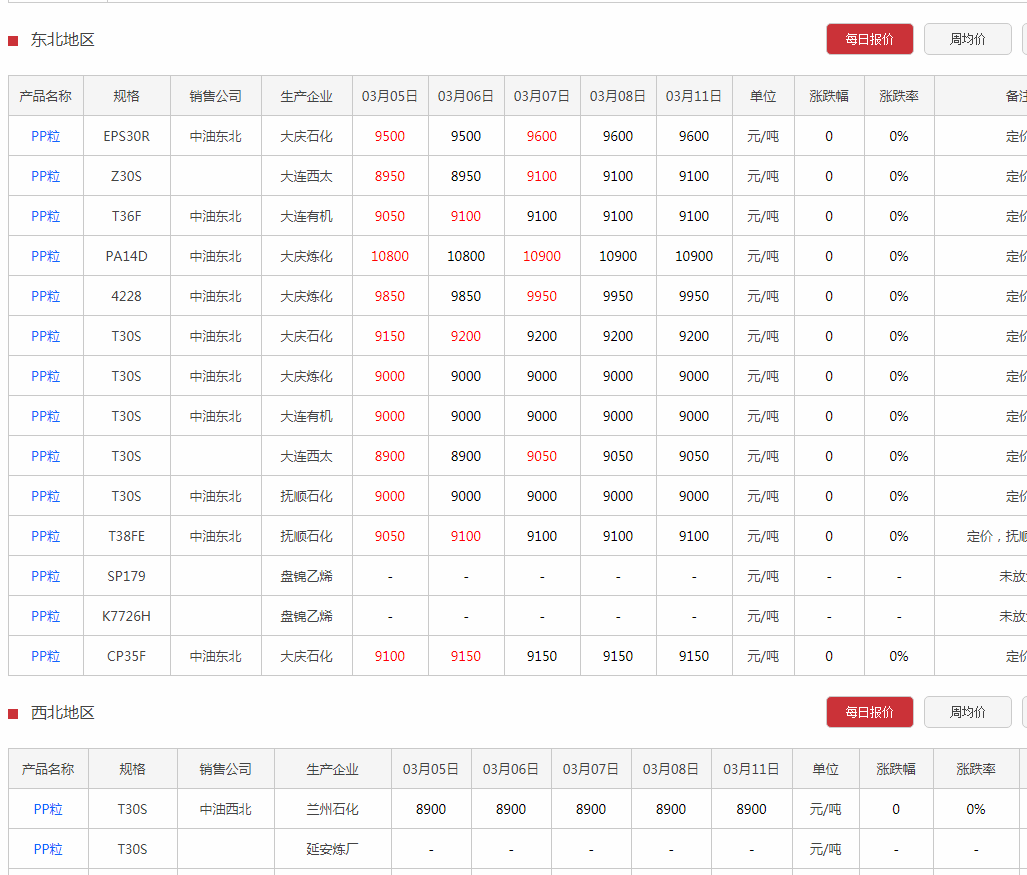This screenshot has height=875, width=1027.
Task: Switch to 周均价 tab in 东北地区 section
Action: (967, 39)
